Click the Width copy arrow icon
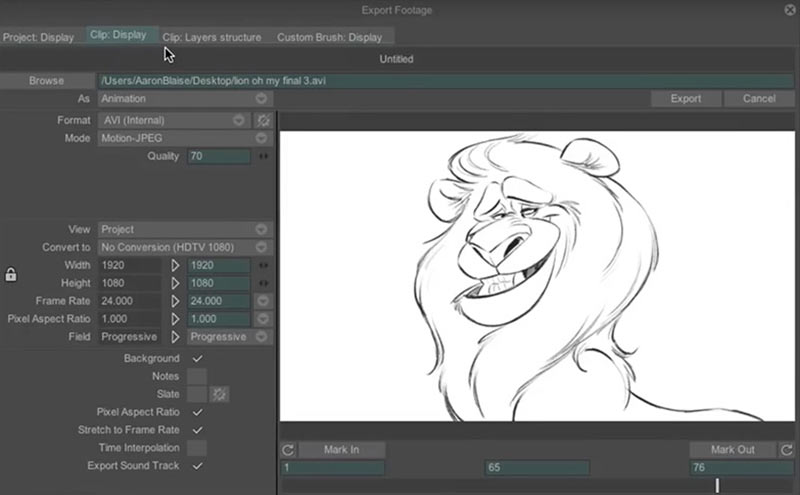The height and width of the screenshot is (495, 800). 175,265
